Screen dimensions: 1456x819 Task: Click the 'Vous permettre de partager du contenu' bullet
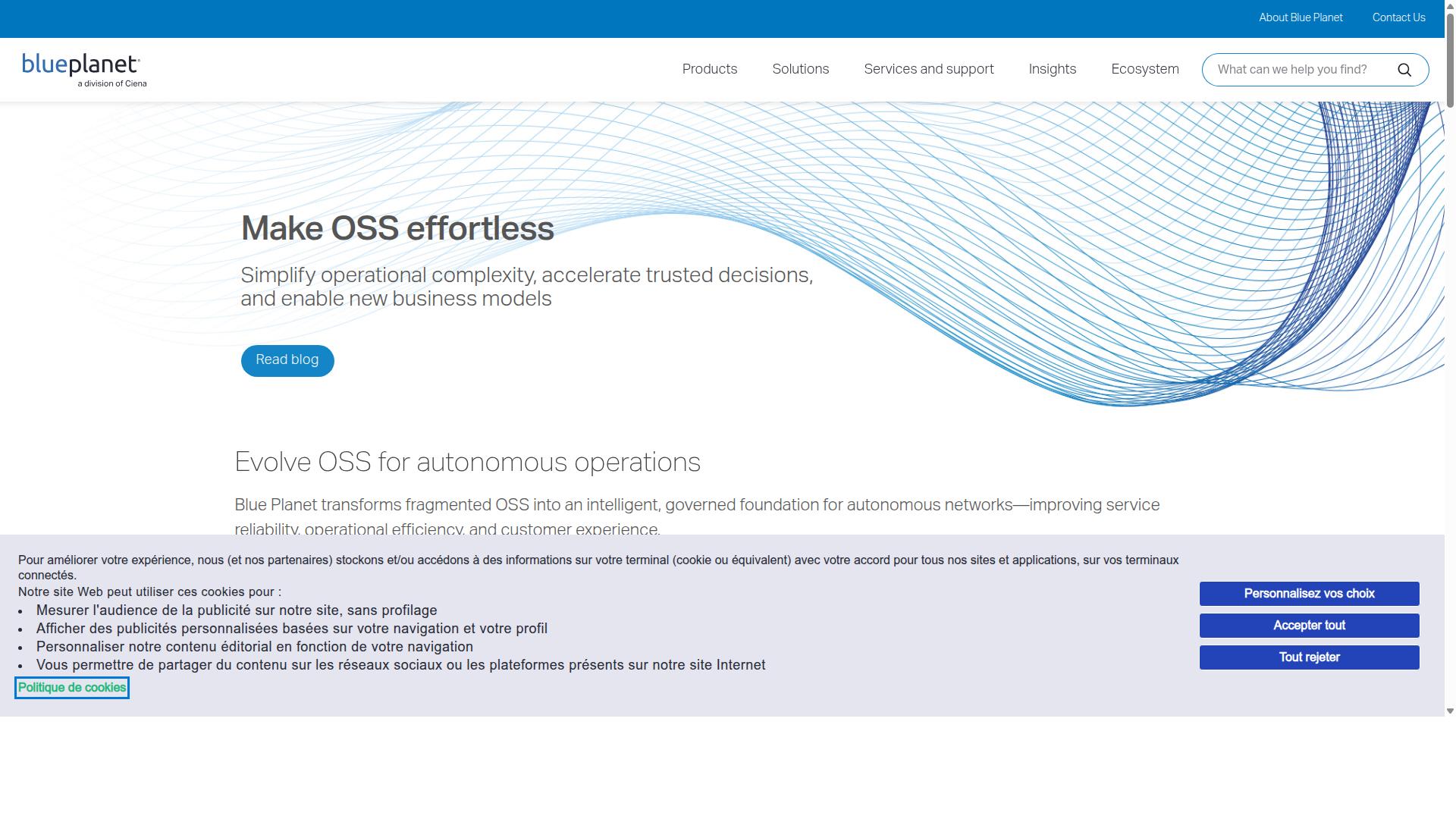tap(400, 665)
